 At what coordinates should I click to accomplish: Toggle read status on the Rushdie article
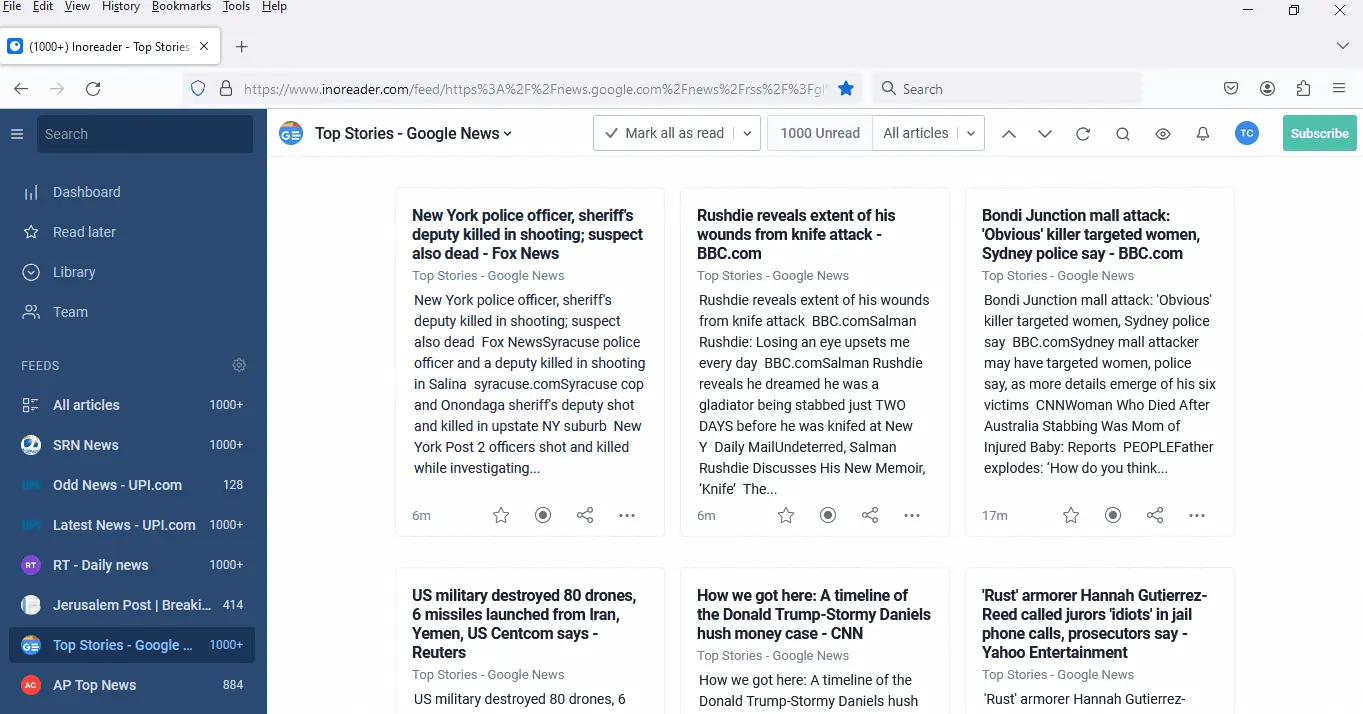click(x=828, y=515)
